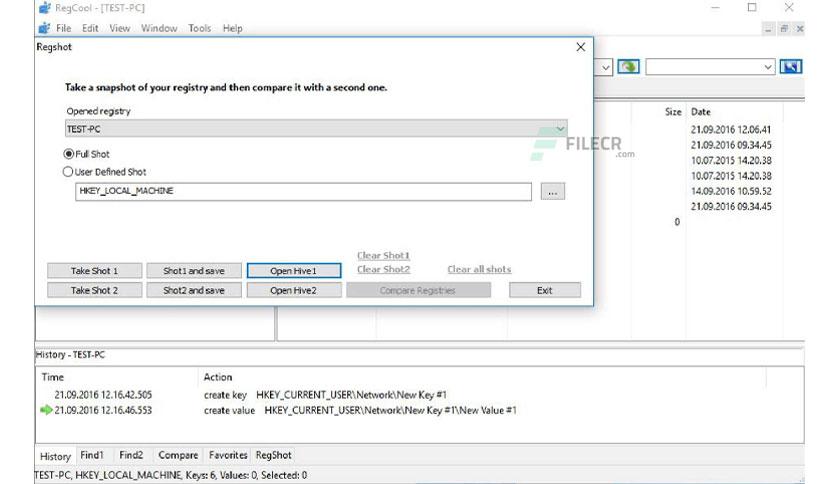
Task: Select history entry 21.09.2016 12.16.46.553
Action: pyautogui.click(x=103, y=410)
